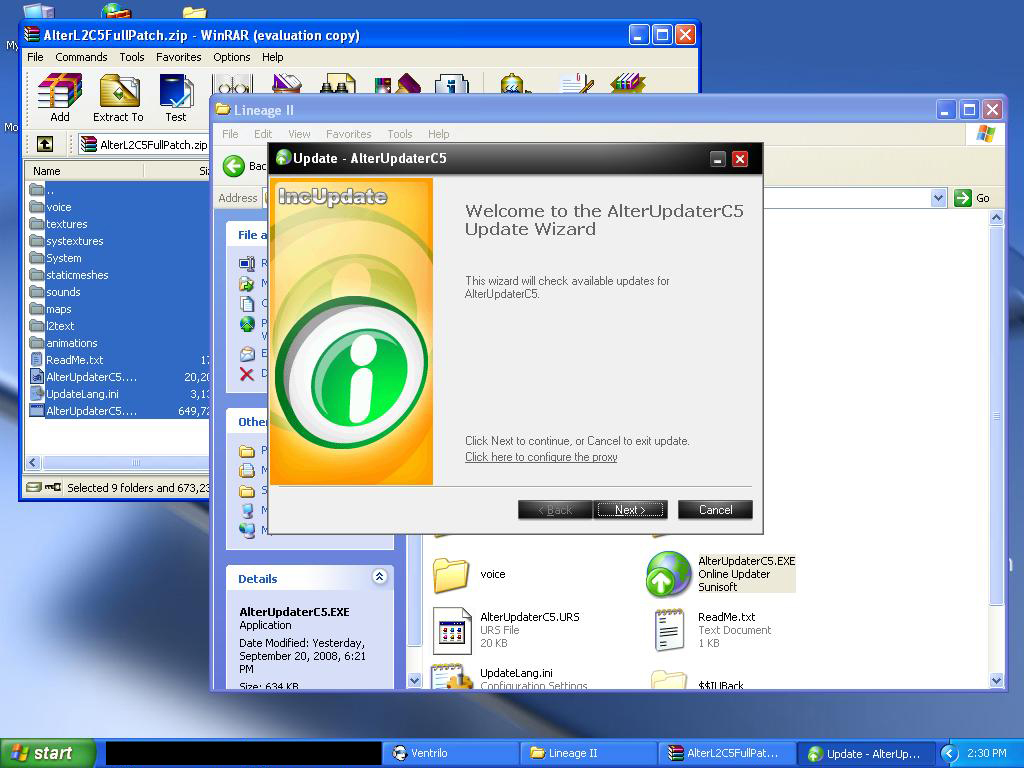Click Lineage II scrollbar up arrow
The width and height of the screenshot is (1024, 768).
[x=996, y=217]
